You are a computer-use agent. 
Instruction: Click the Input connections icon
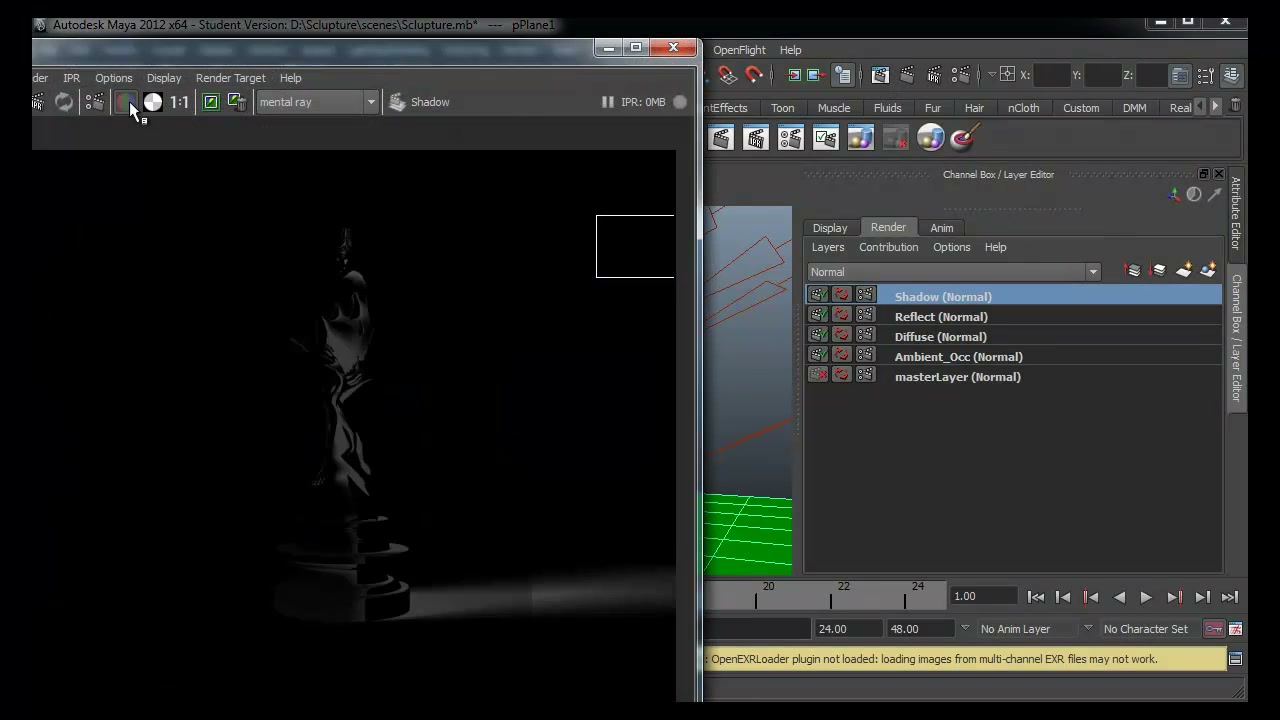pos(795,75)
